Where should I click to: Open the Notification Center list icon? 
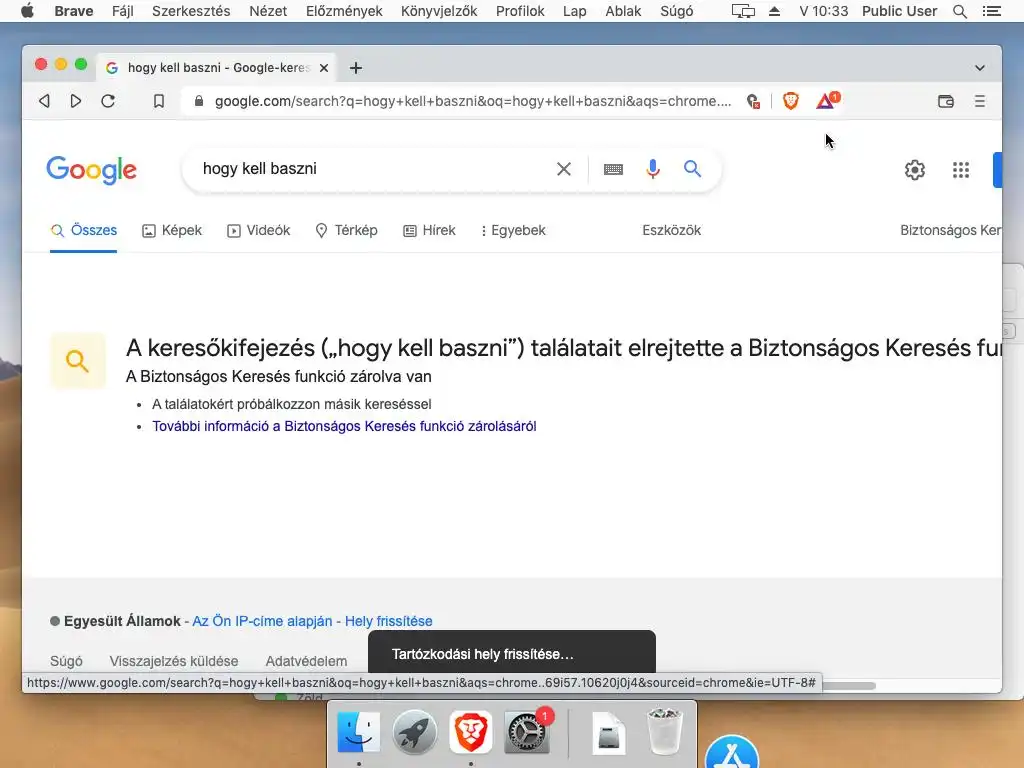992,11
